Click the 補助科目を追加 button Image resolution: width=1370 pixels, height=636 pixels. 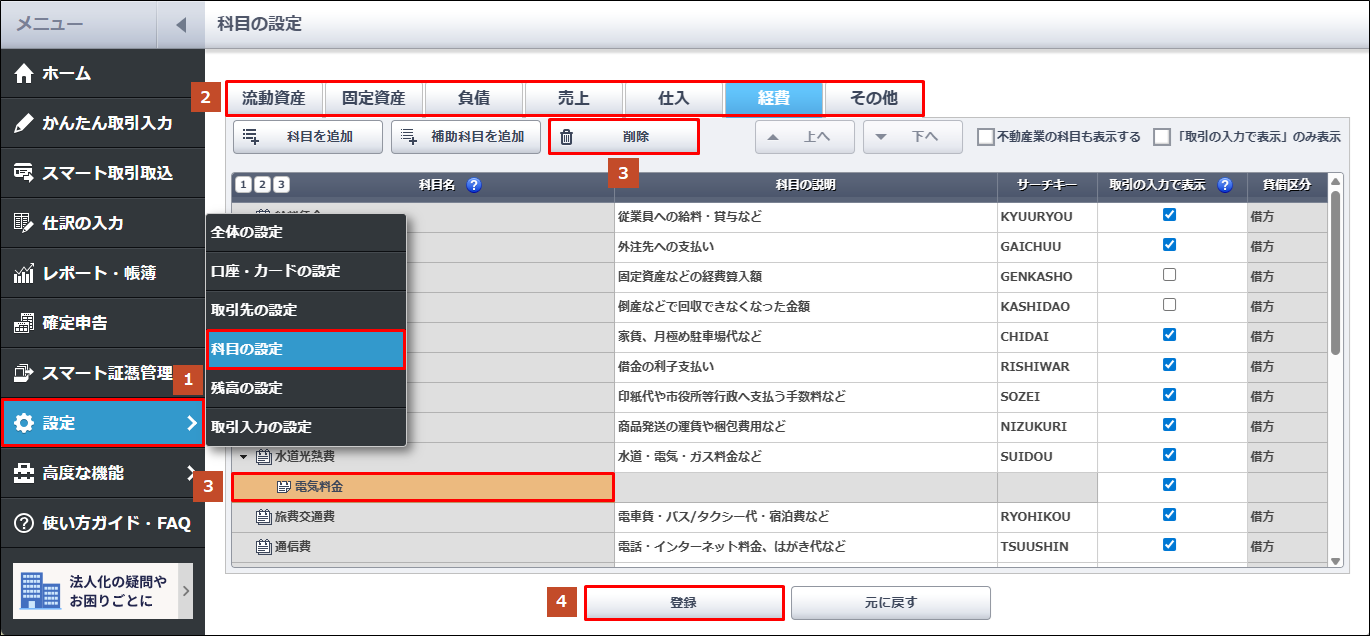click(466, 137)
